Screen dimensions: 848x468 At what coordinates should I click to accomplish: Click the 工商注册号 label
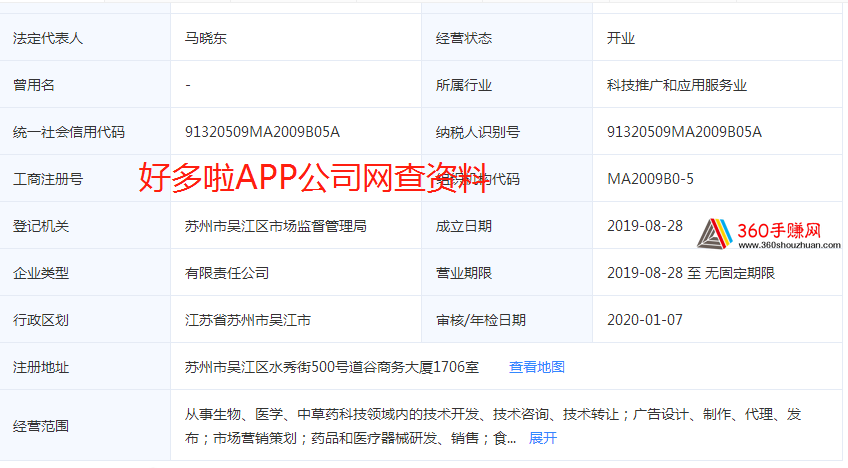pos(48,179)
